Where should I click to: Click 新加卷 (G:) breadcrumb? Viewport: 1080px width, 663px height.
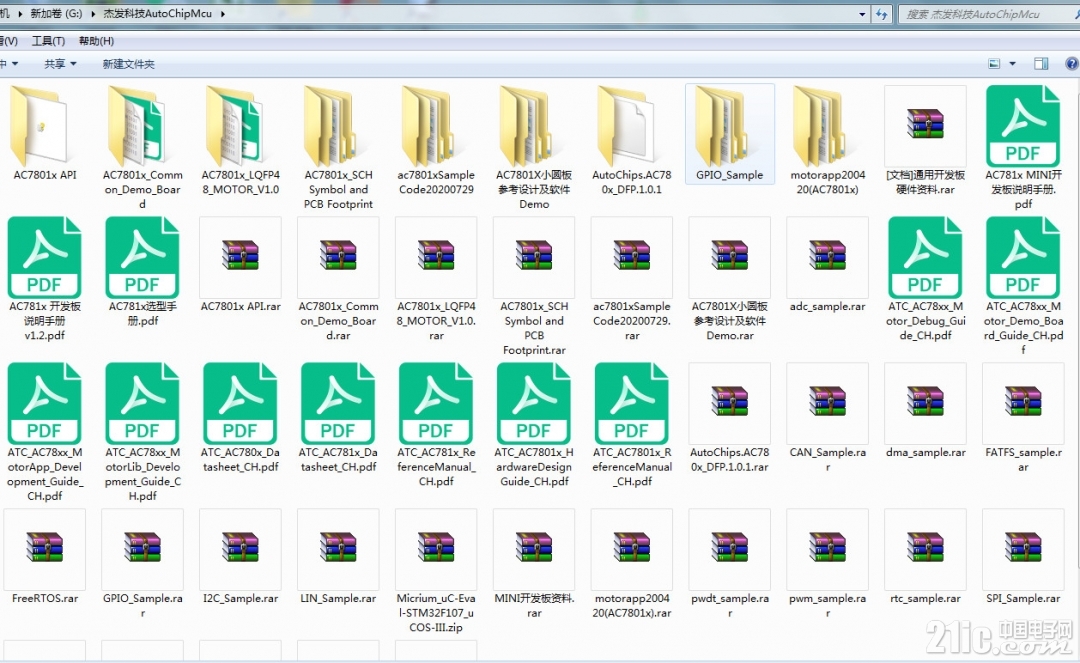pyautogui.click(x=56, y=14)
